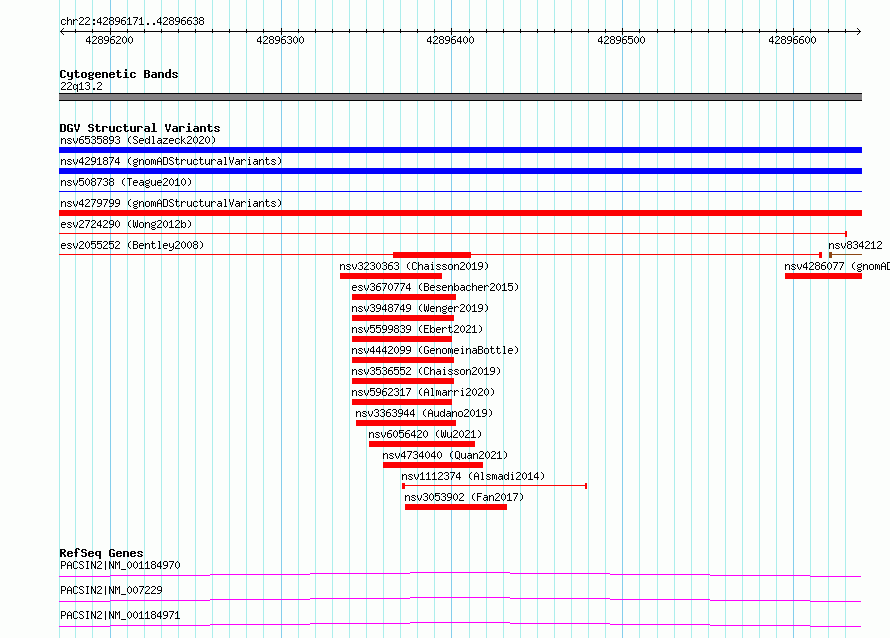The width and height of the screenshot is (890, 638).
Task: Open nsv3536552 (Chaisson2019) variant
Action: click(426, 371)
